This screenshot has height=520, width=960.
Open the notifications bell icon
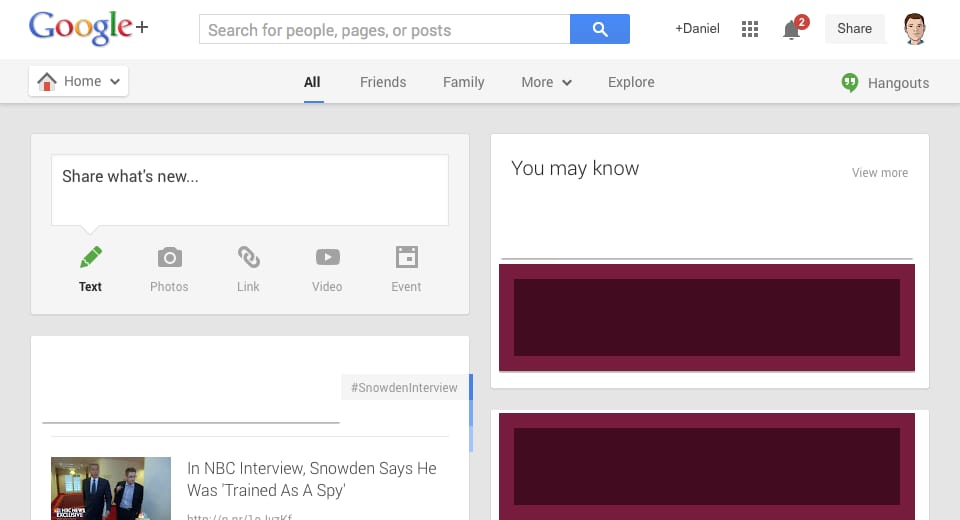[x=792, y=29]
